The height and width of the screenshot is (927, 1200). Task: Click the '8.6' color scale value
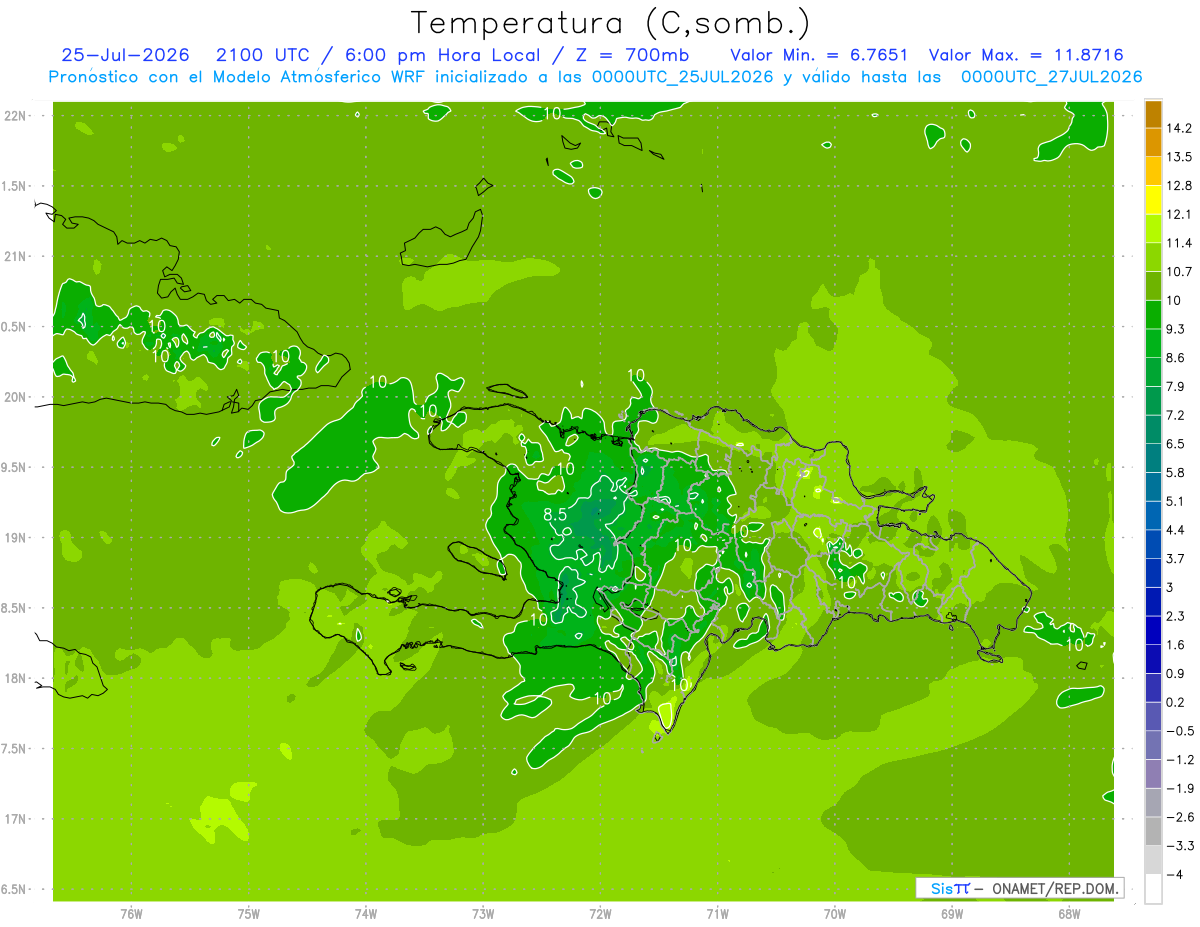1176,358
